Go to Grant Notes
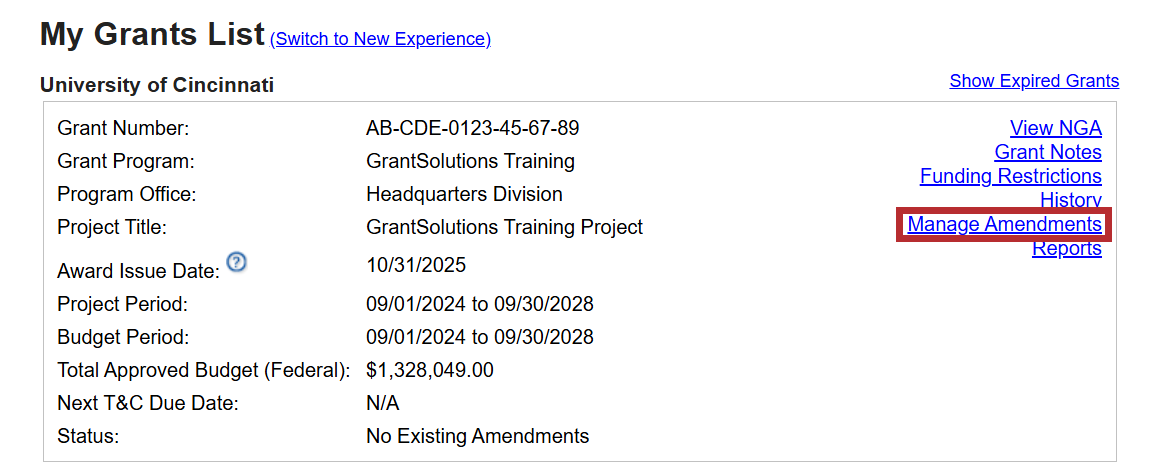The image size is (1158, 472). [1047, 152]
